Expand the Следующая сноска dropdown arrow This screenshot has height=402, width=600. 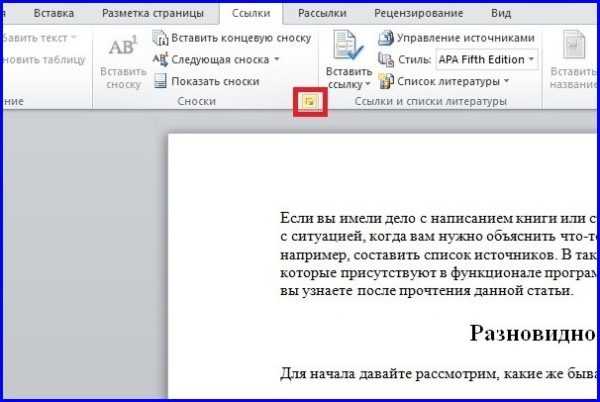(276, 60)
